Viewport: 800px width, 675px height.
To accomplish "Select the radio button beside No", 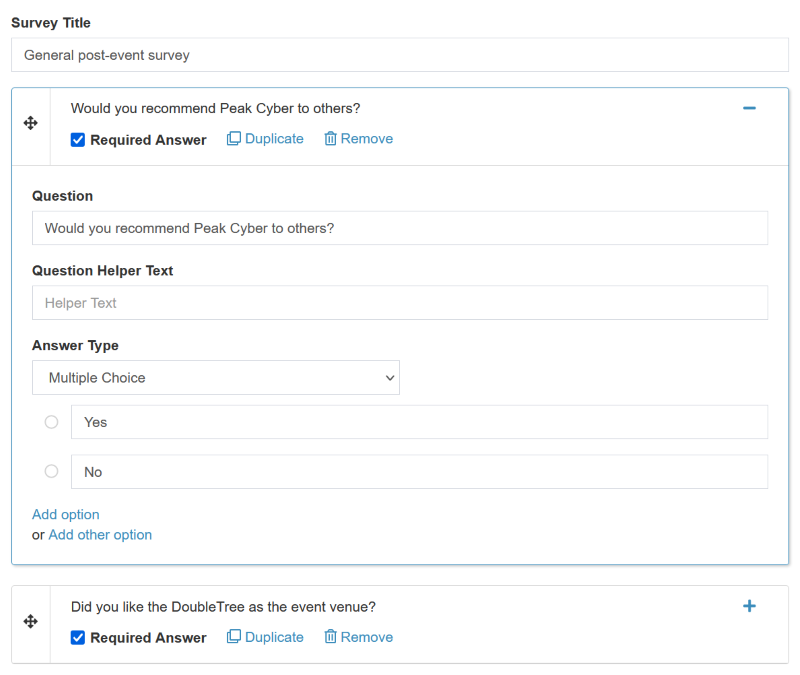I will click(x=52, y=471).
